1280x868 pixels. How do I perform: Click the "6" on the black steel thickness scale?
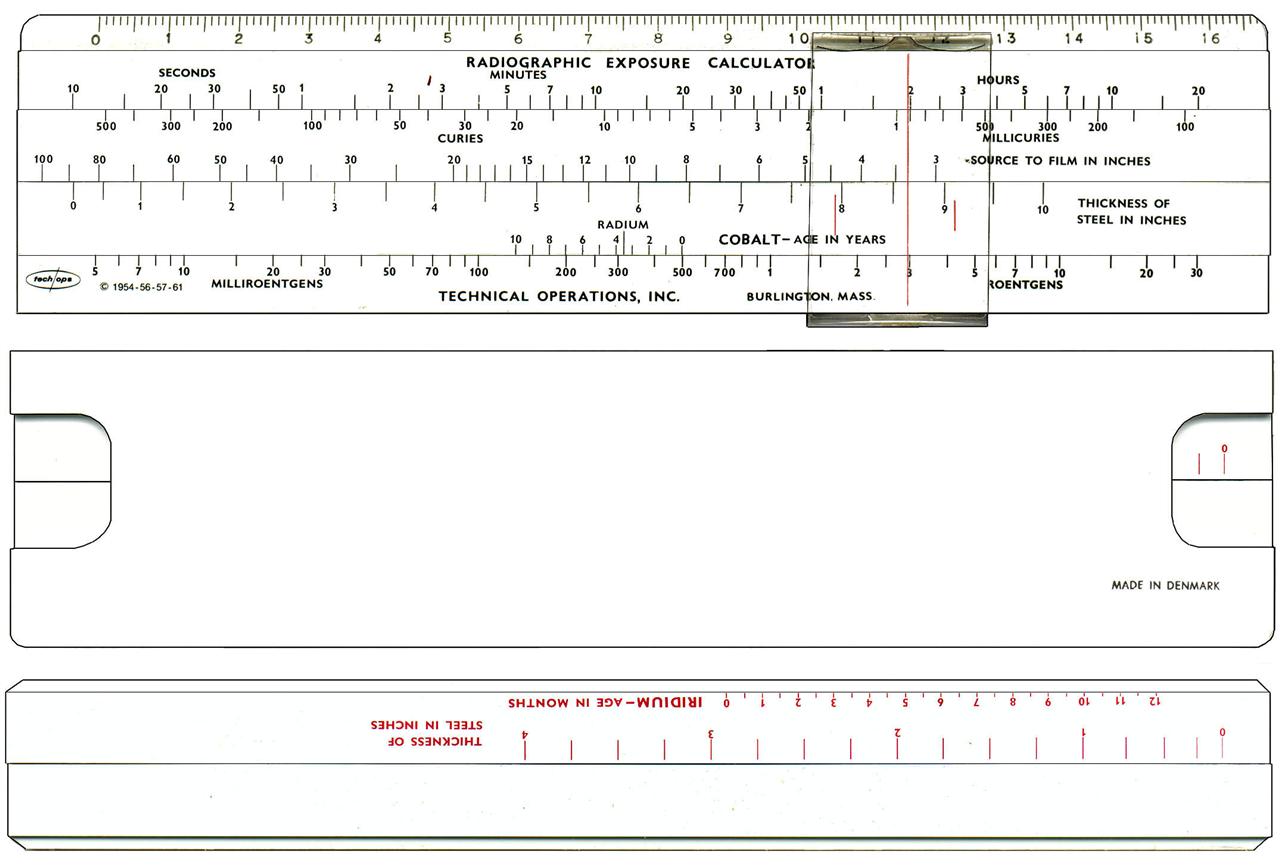click(638, 208)
